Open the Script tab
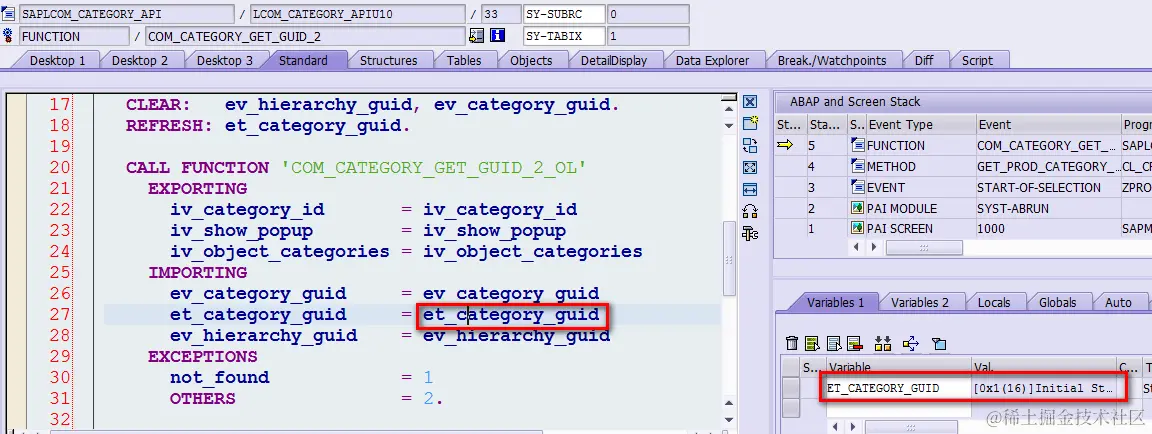Viewport: 1152px width, 434px height. click(977, 60)
